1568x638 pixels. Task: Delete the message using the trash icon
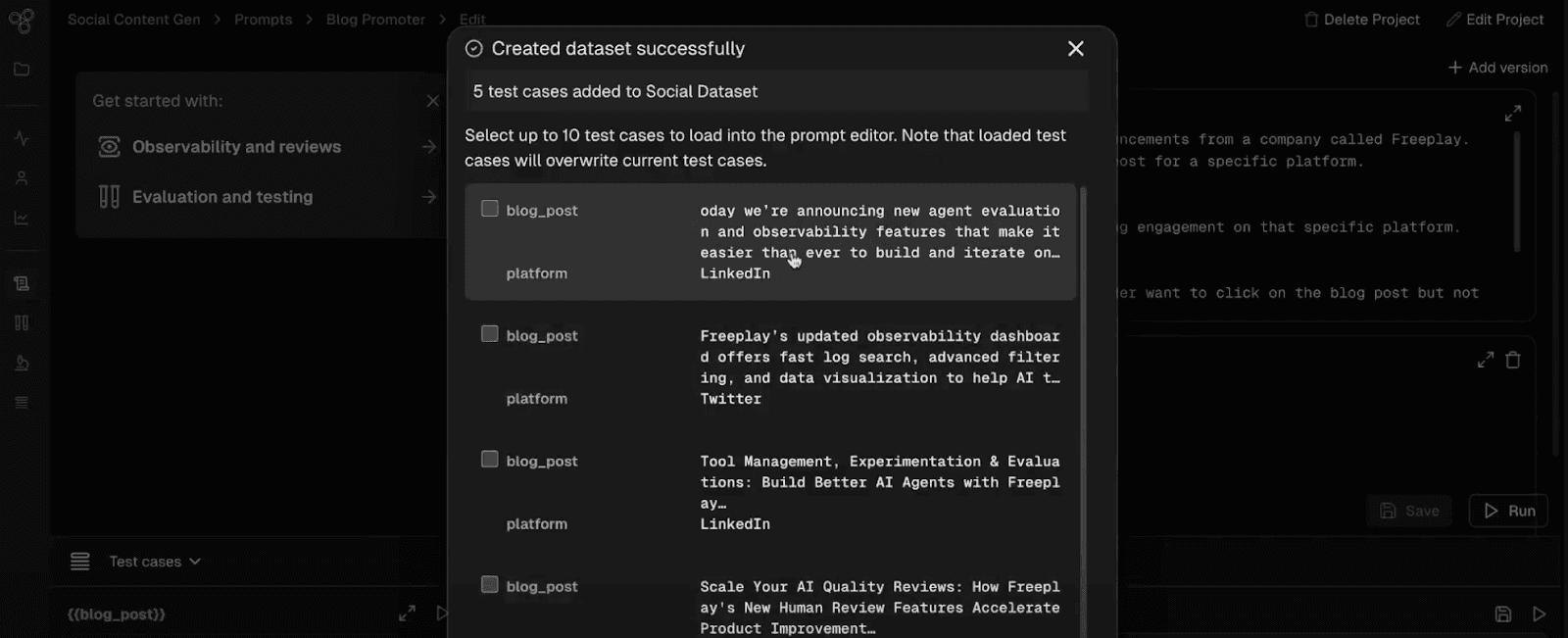[x=1513, y=360]
